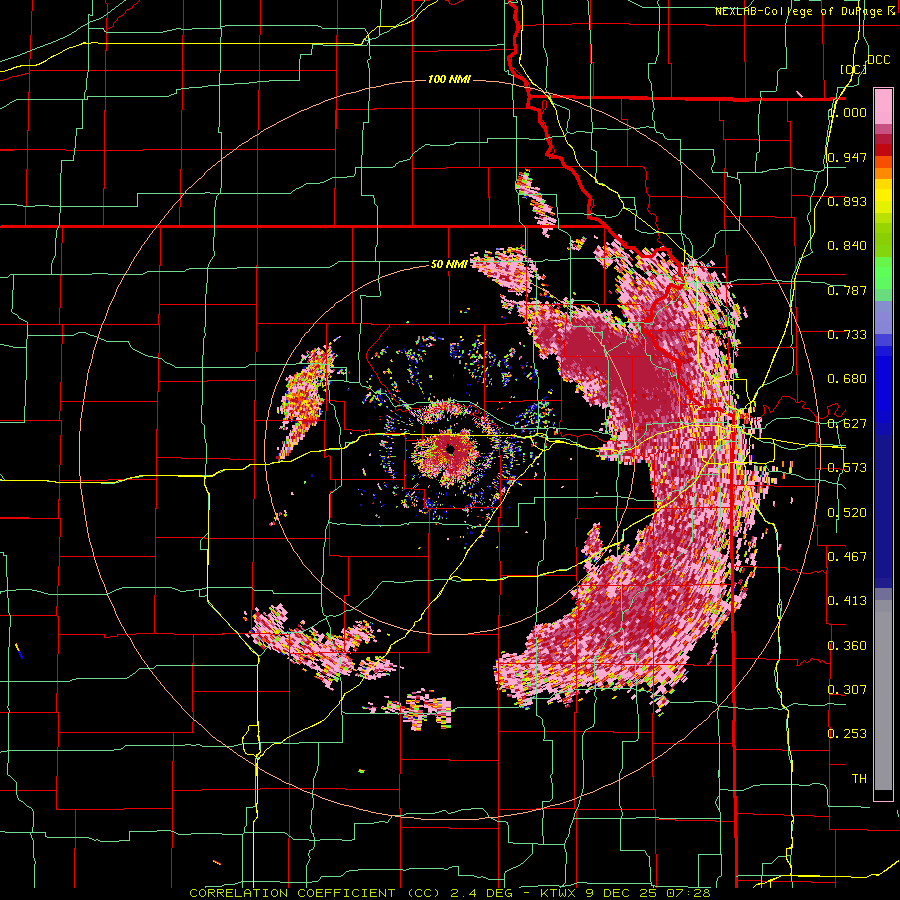The image size is (900, 900).
Task: Click the TH label at the scale bottom
Action: click(x=859, y=779)
